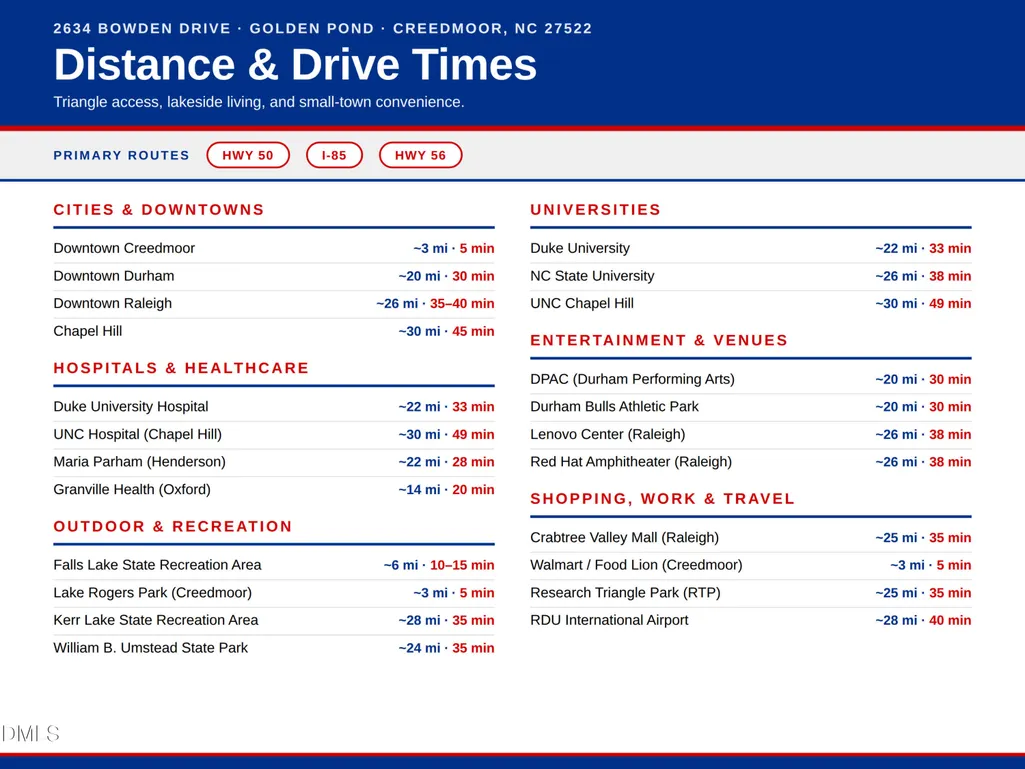Click Granville Health (Oxford) row
This screenshot has height=769, width=1025.
point(274,489)
